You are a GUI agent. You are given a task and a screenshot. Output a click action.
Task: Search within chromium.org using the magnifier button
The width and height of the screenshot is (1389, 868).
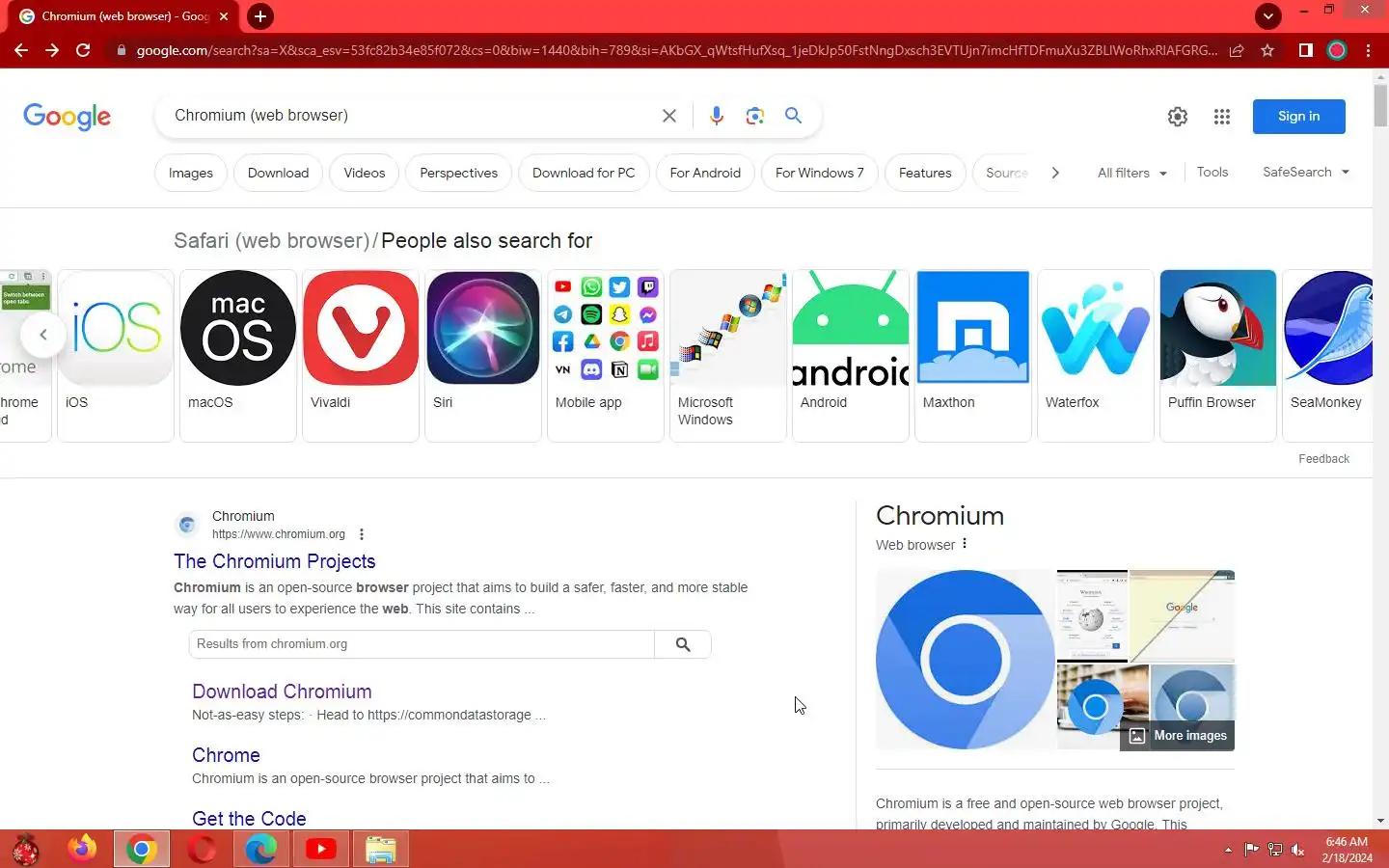(x=683, y=644)
